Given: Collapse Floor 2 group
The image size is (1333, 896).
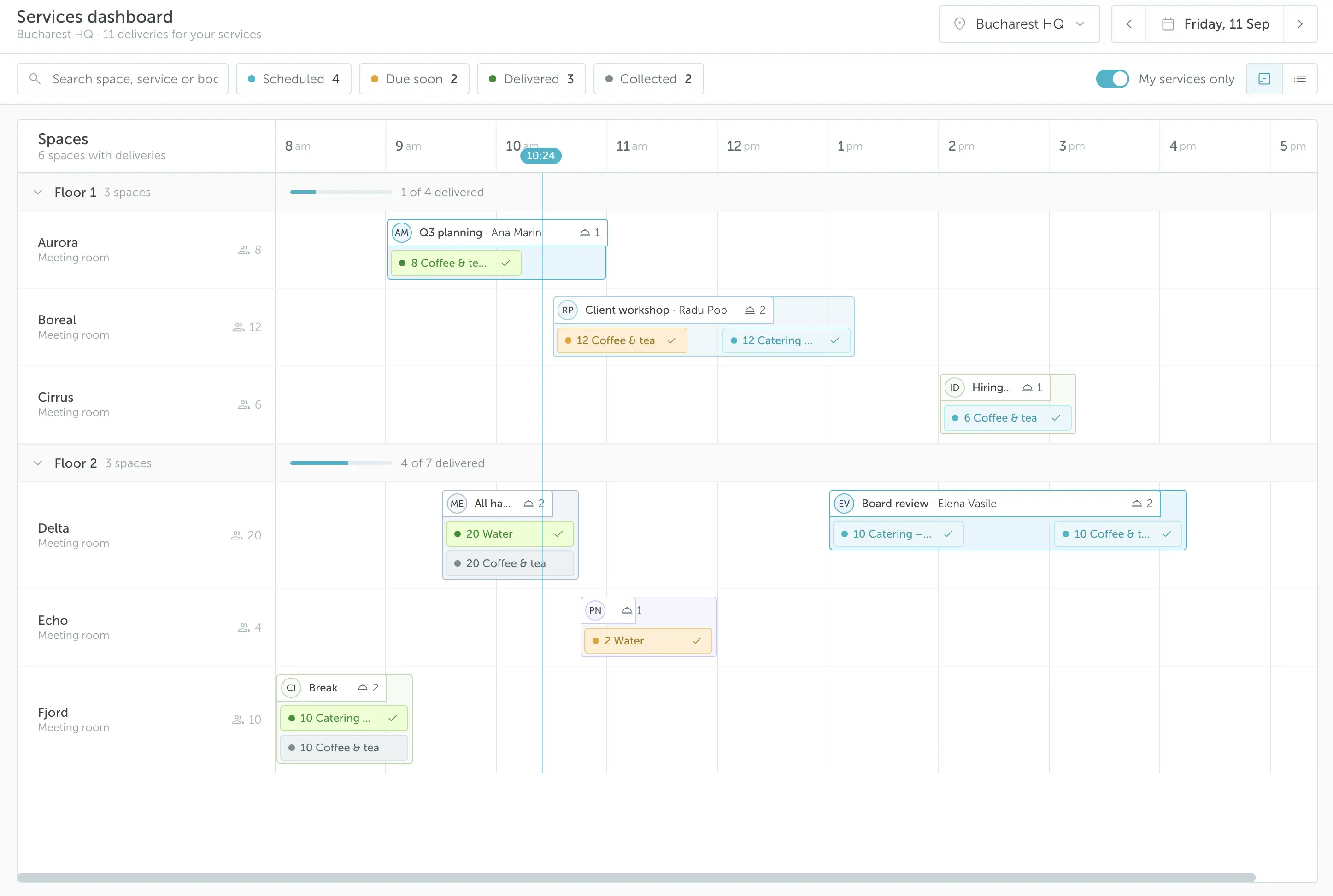Looking at the screenshot, I should click(38, 463).
